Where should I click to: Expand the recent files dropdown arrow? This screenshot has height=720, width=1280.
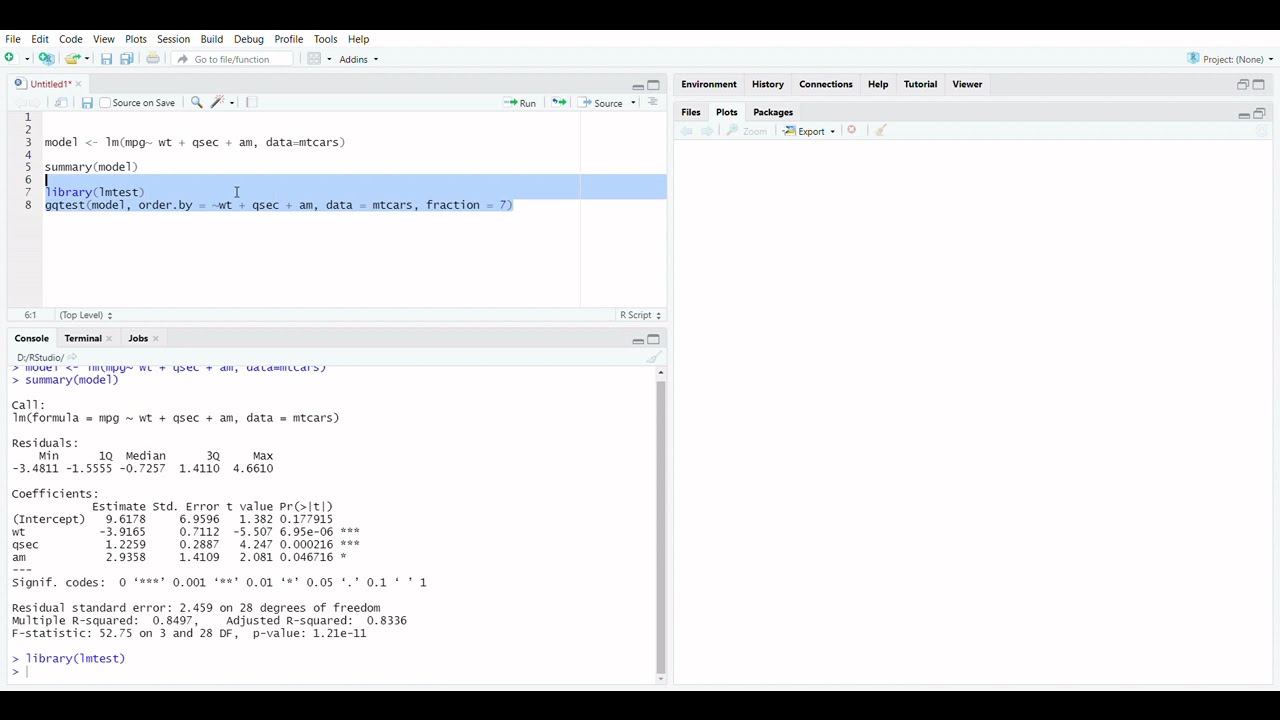pyautogui.click(x=87, y=59)
